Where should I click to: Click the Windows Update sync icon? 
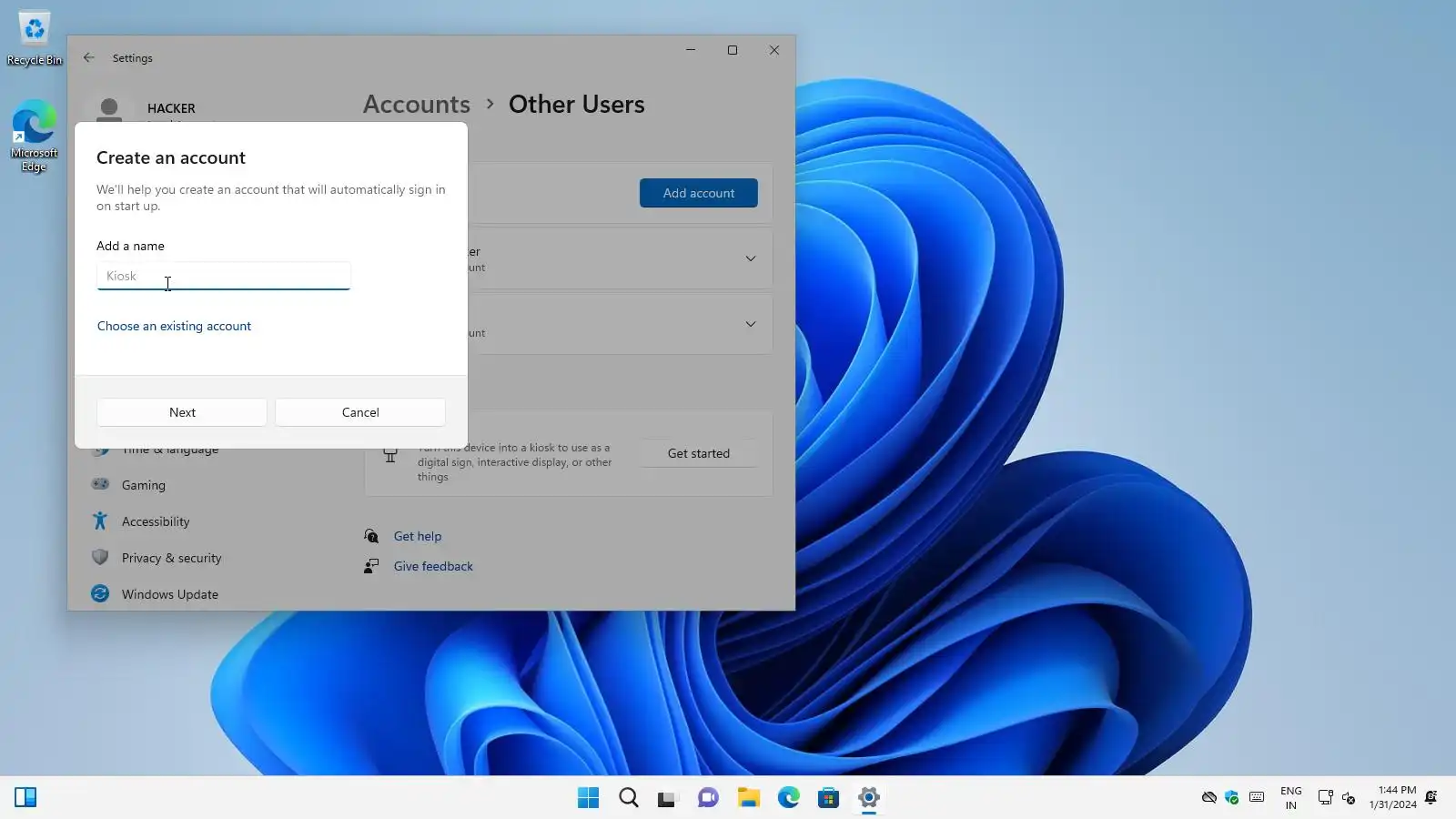pyautogui.click(x=100, y=594)
